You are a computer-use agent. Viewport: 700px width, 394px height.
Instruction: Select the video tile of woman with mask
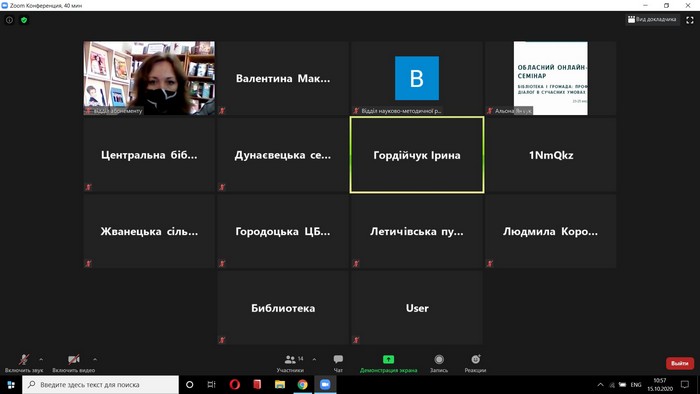coord(149,78)
